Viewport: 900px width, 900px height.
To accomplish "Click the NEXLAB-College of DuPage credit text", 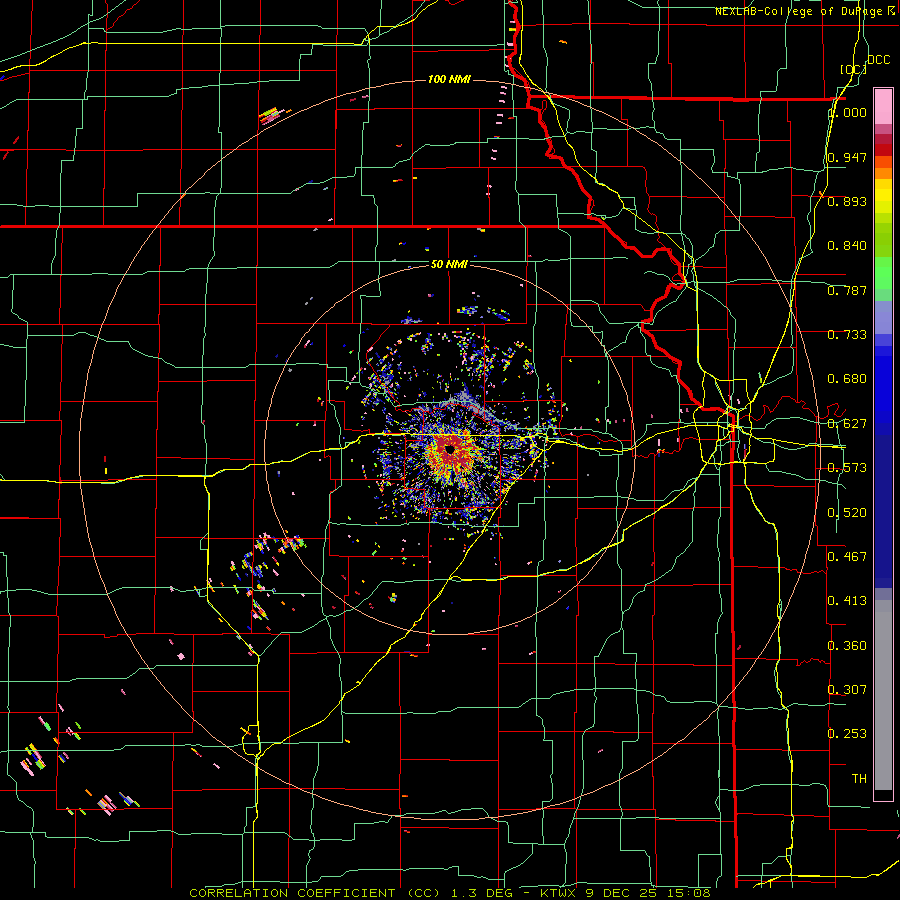I will (804, 11).
